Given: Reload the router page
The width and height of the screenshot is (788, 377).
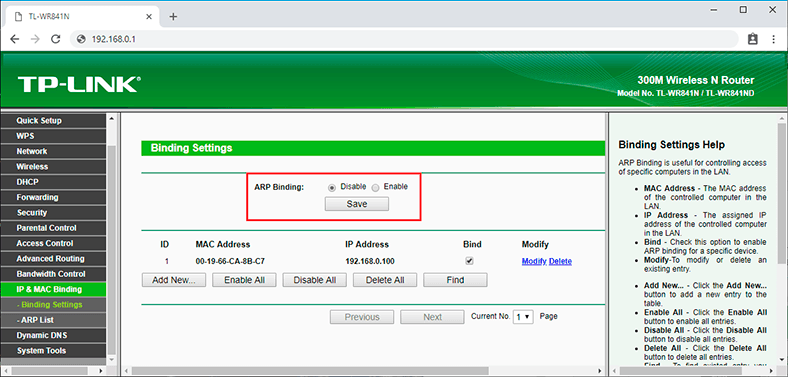Looking at the screenshot, I should click(56, 39).
